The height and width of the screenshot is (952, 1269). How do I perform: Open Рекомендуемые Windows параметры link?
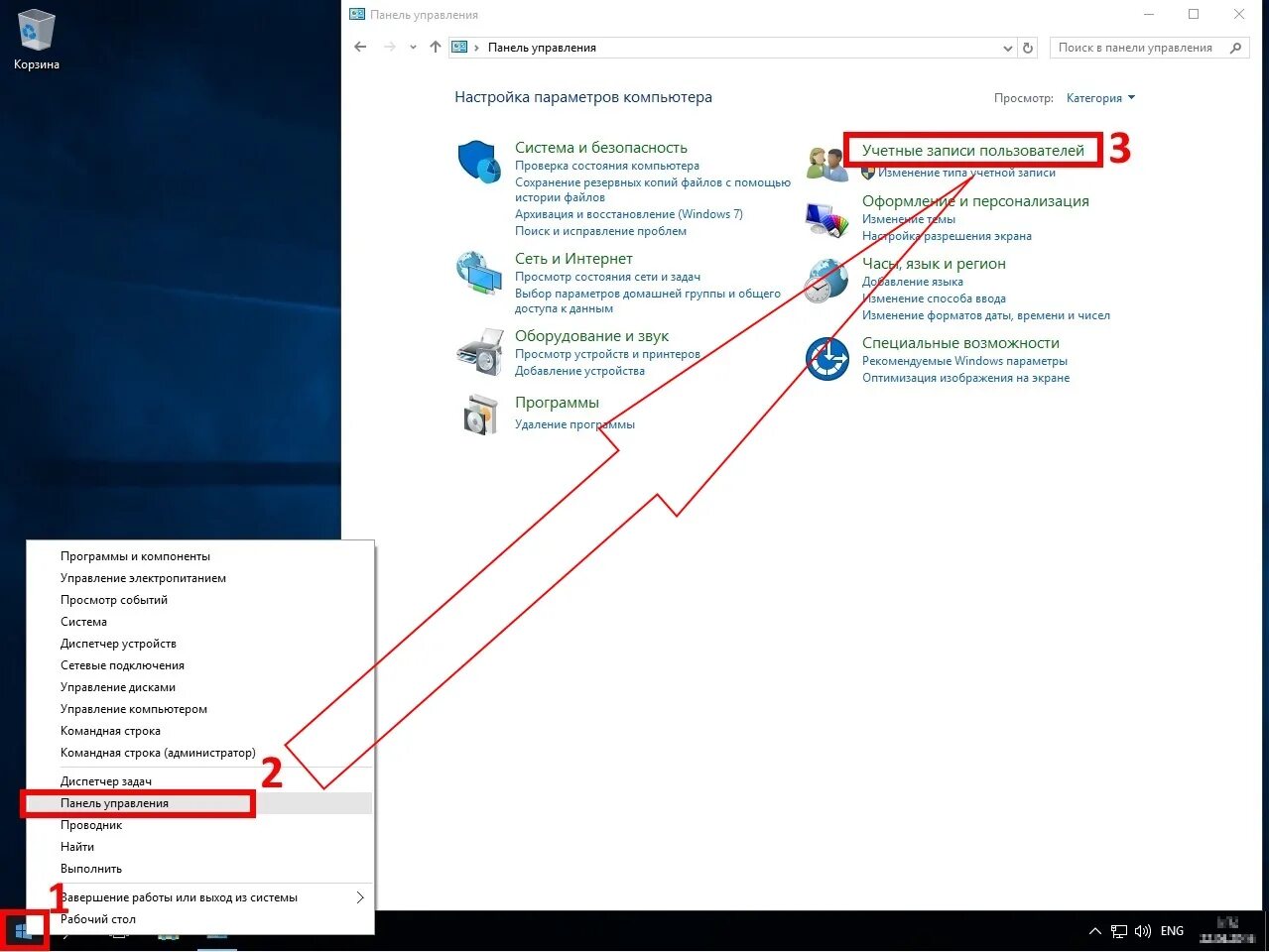click(x=964, y=361)
